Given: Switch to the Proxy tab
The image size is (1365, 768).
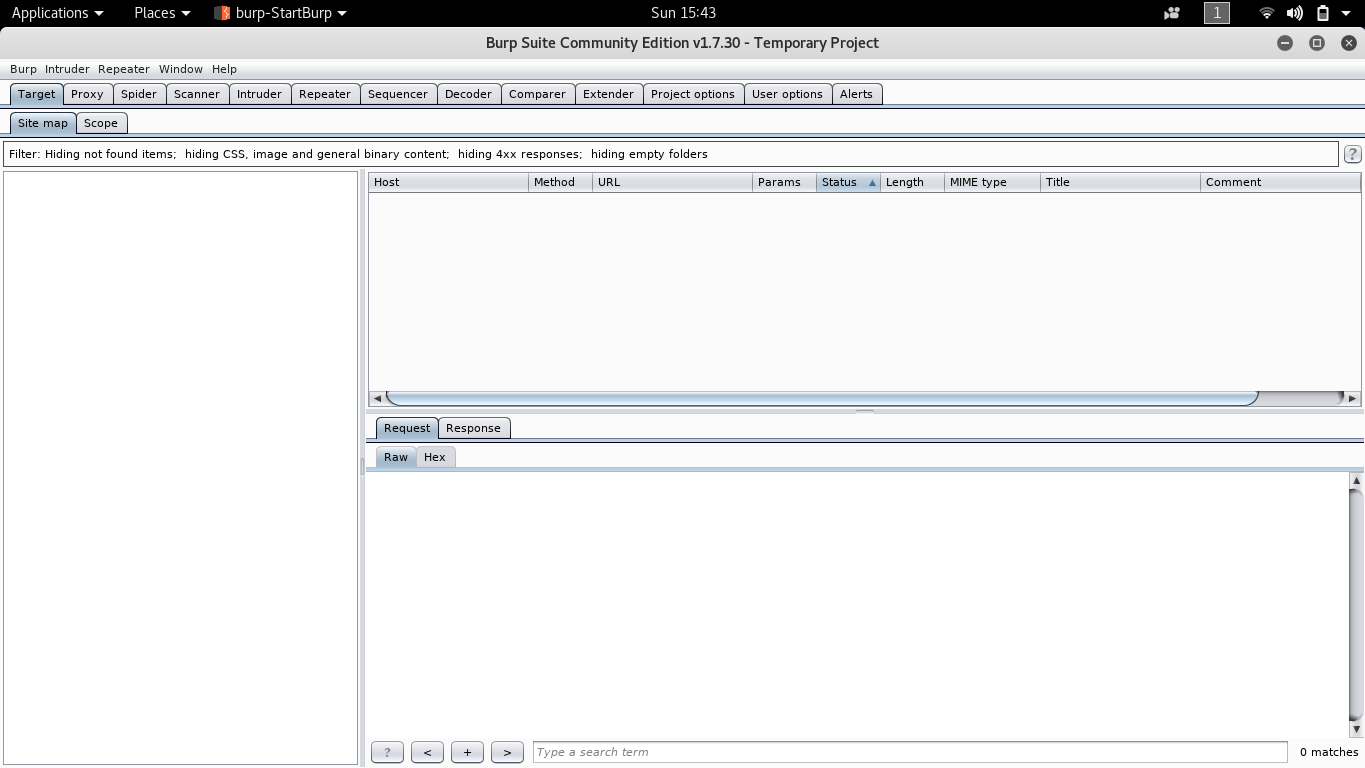Looking at the screenshot, I should click(87, 94).
